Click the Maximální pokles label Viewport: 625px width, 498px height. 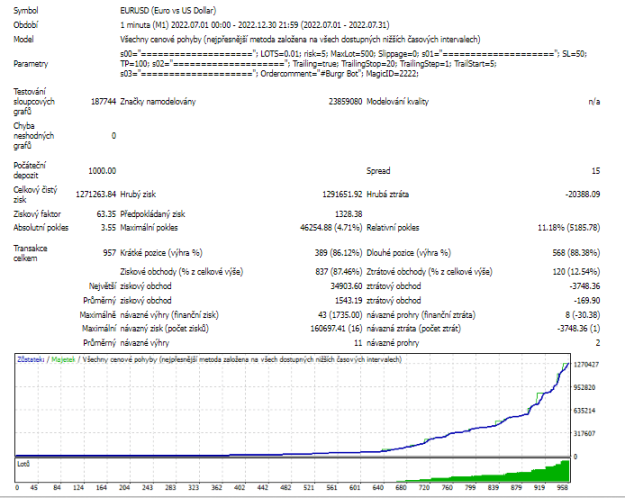point(149,228)
